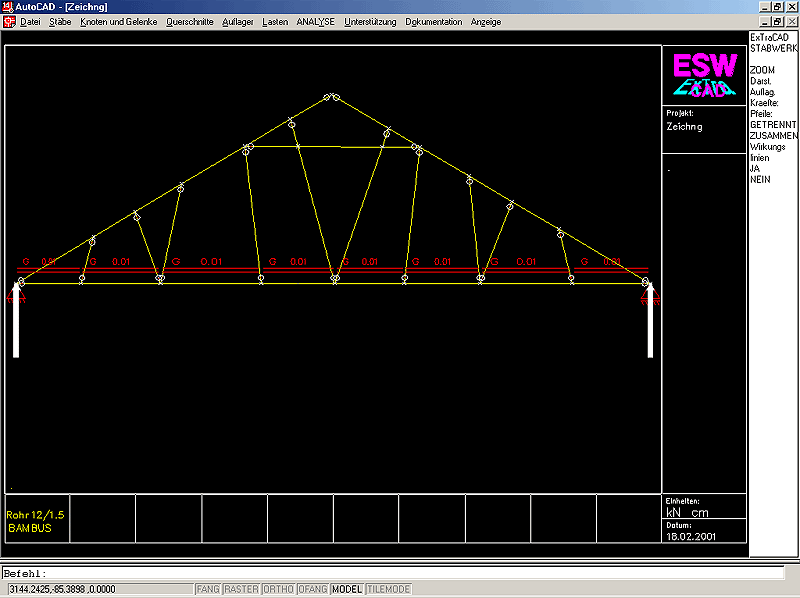
Task: Click the right support arrow symbol
Action: point(650,319)
